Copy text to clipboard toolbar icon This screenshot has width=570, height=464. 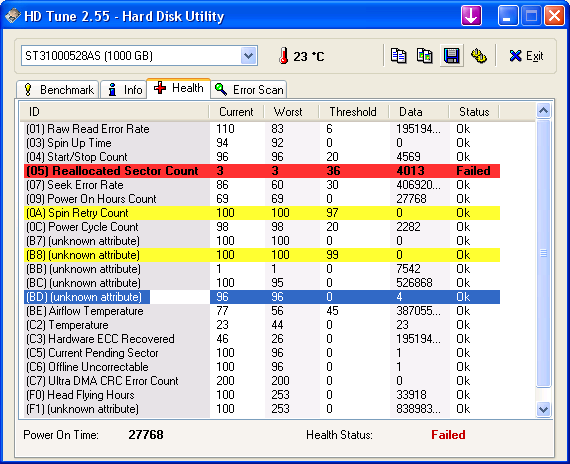[398, 56]
